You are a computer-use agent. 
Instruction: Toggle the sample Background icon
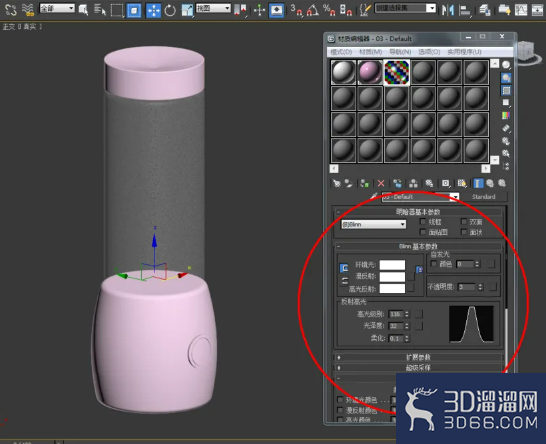(x=506, y=90)
